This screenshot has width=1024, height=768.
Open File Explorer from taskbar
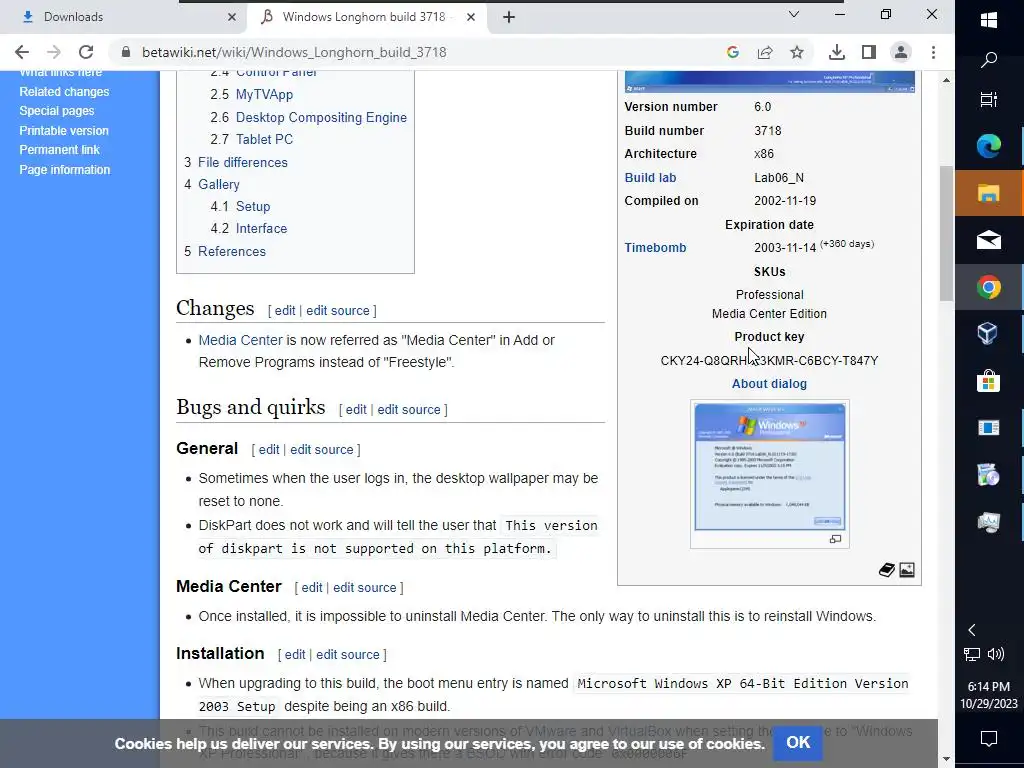coord(989,193)
